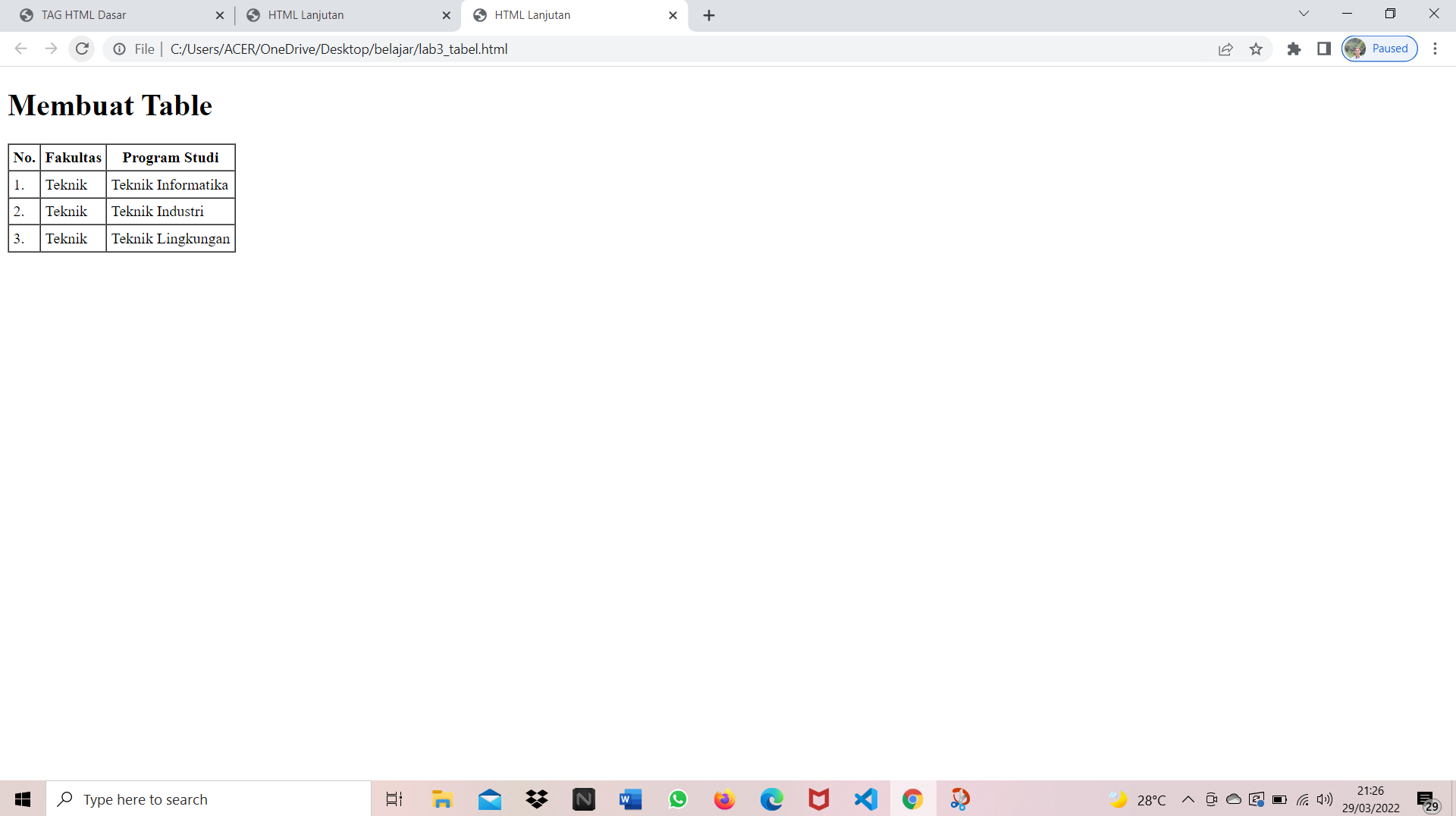The height and width of the screenshot is (816, 1456).
Task: Click the page info icon in address bar
Action: pos(119,49)
